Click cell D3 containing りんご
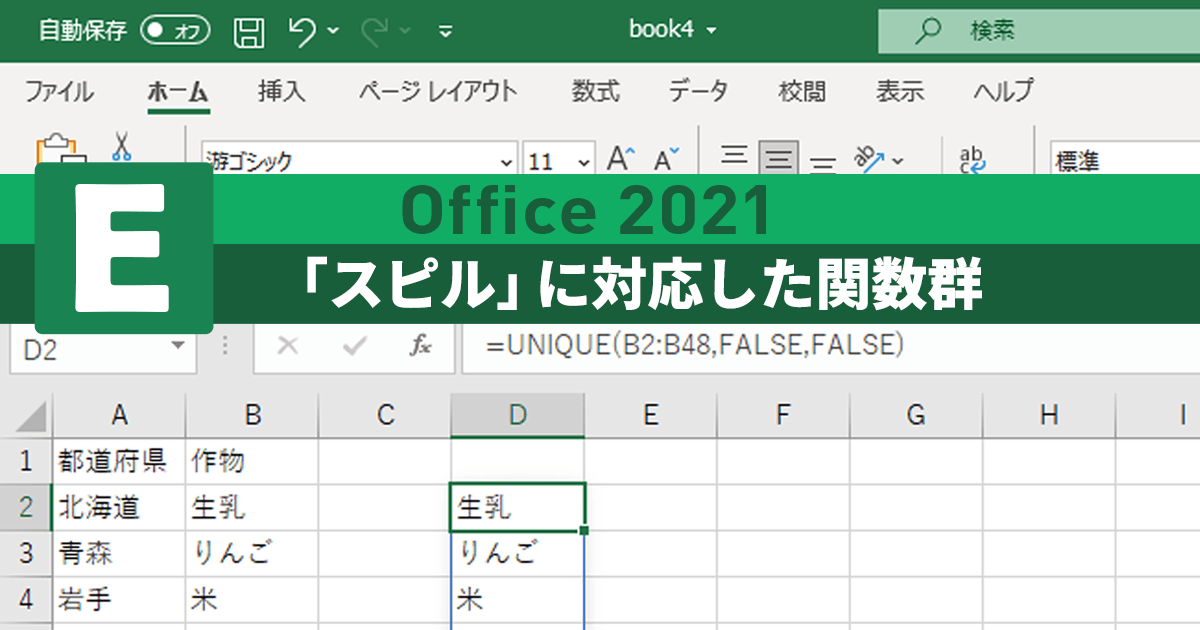Screen dimensions: 1200x630 click(518, 553)
